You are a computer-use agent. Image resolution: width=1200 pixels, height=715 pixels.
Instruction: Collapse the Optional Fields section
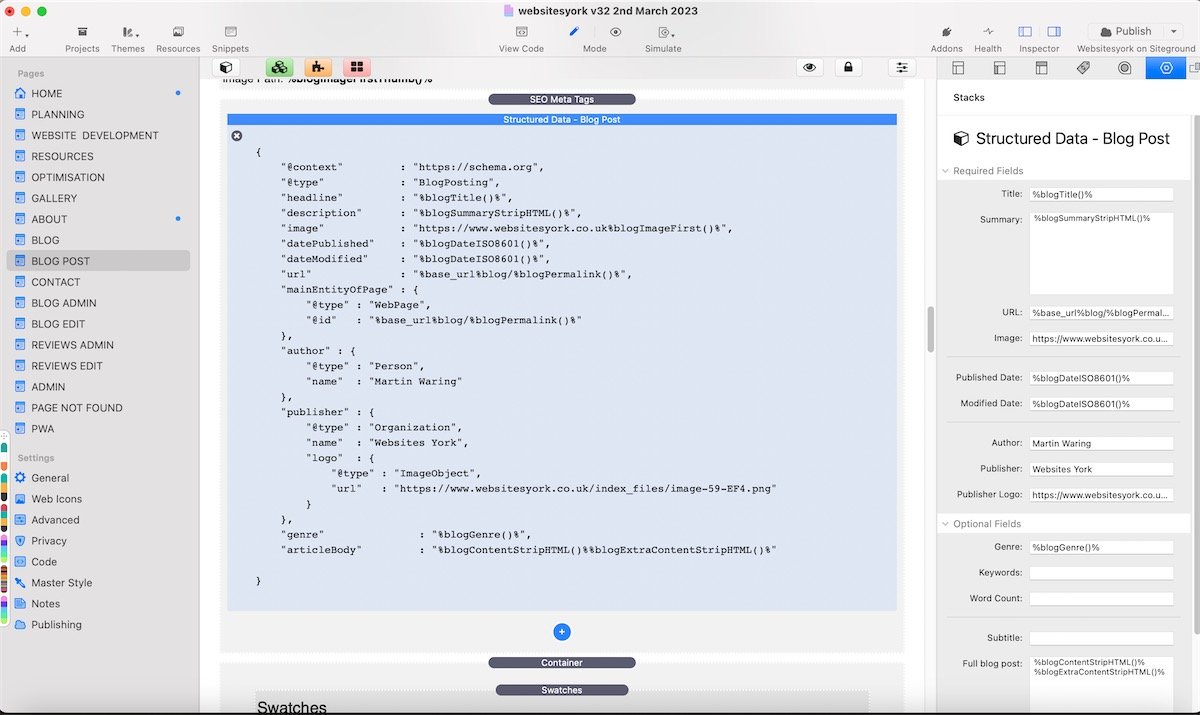click(946, 524)
